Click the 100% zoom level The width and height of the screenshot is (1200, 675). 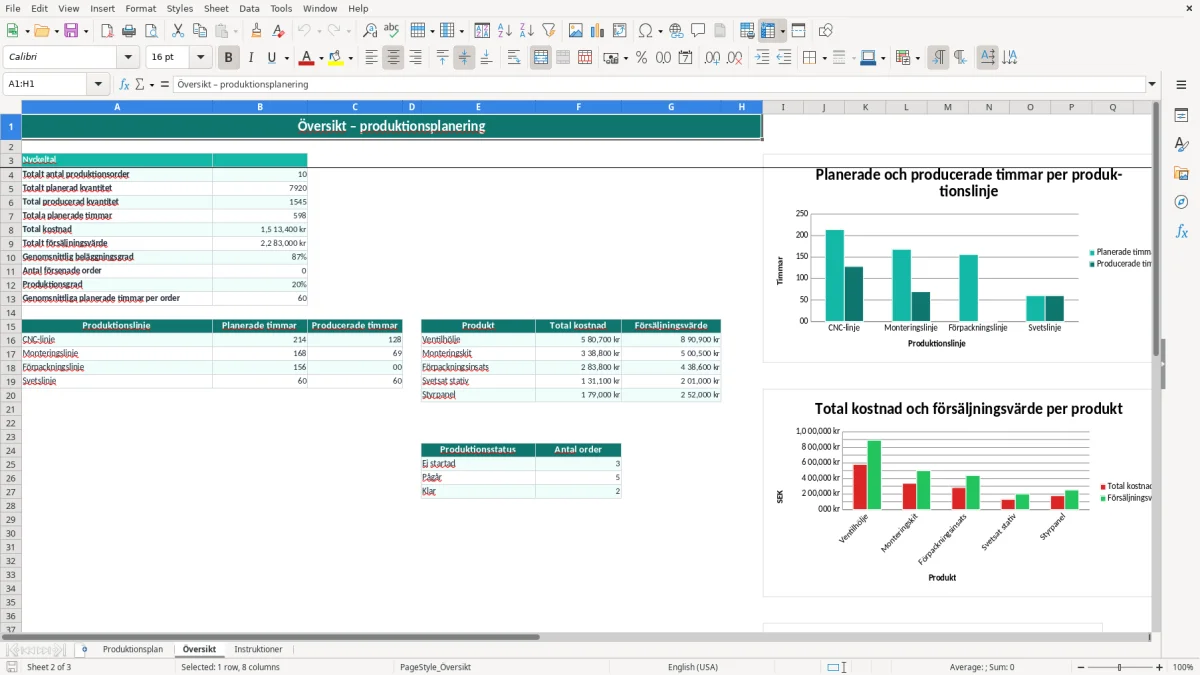pyautogui.click(x=1182, y=667)
